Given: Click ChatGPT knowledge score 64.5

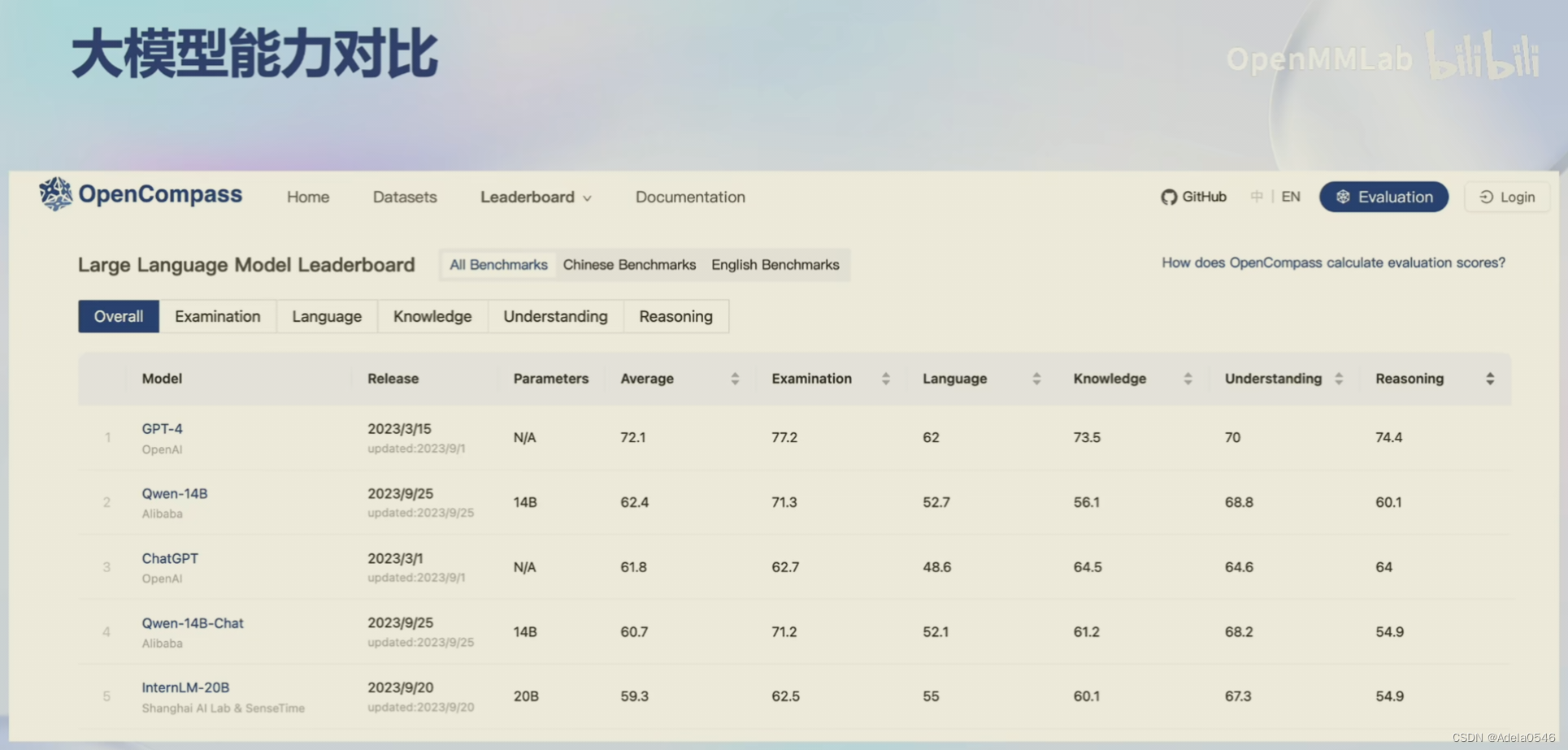Looking at the screenshot, I should tap(1088, 567).
